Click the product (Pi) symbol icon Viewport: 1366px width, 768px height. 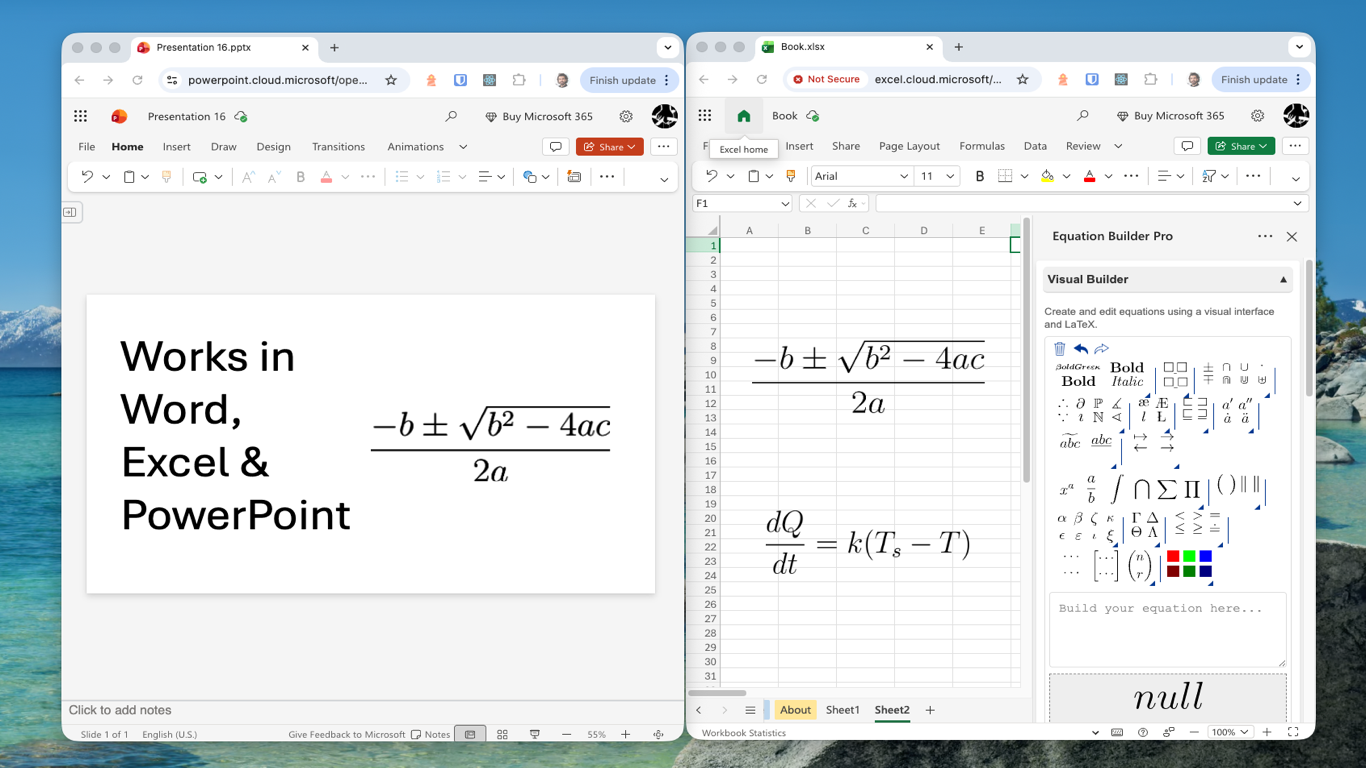tap(1193, 487)
